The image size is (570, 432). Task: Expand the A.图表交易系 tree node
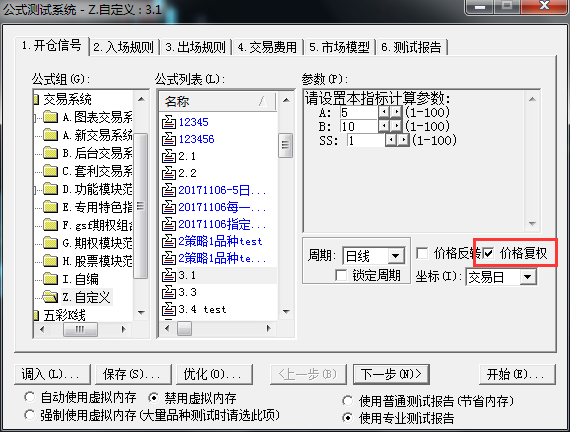35,117
